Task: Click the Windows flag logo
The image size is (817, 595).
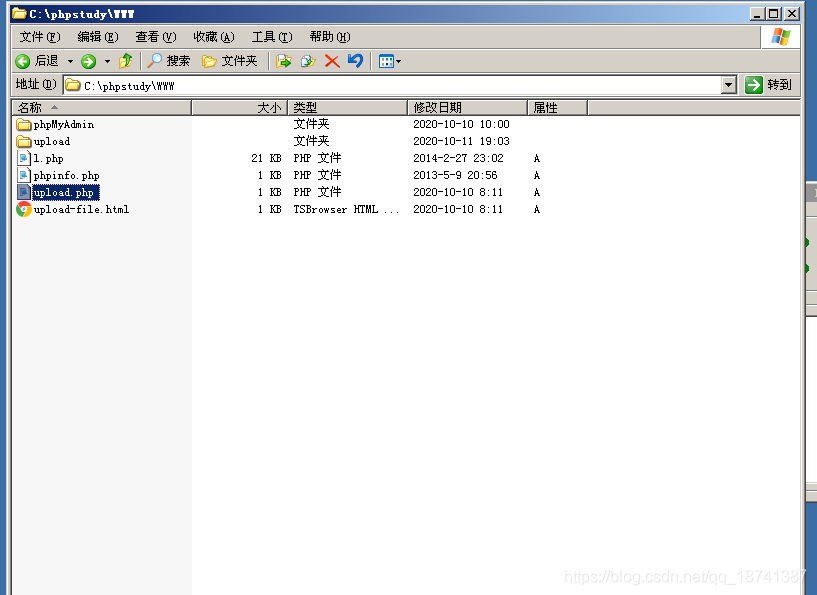Action: [x=781, y=36]
